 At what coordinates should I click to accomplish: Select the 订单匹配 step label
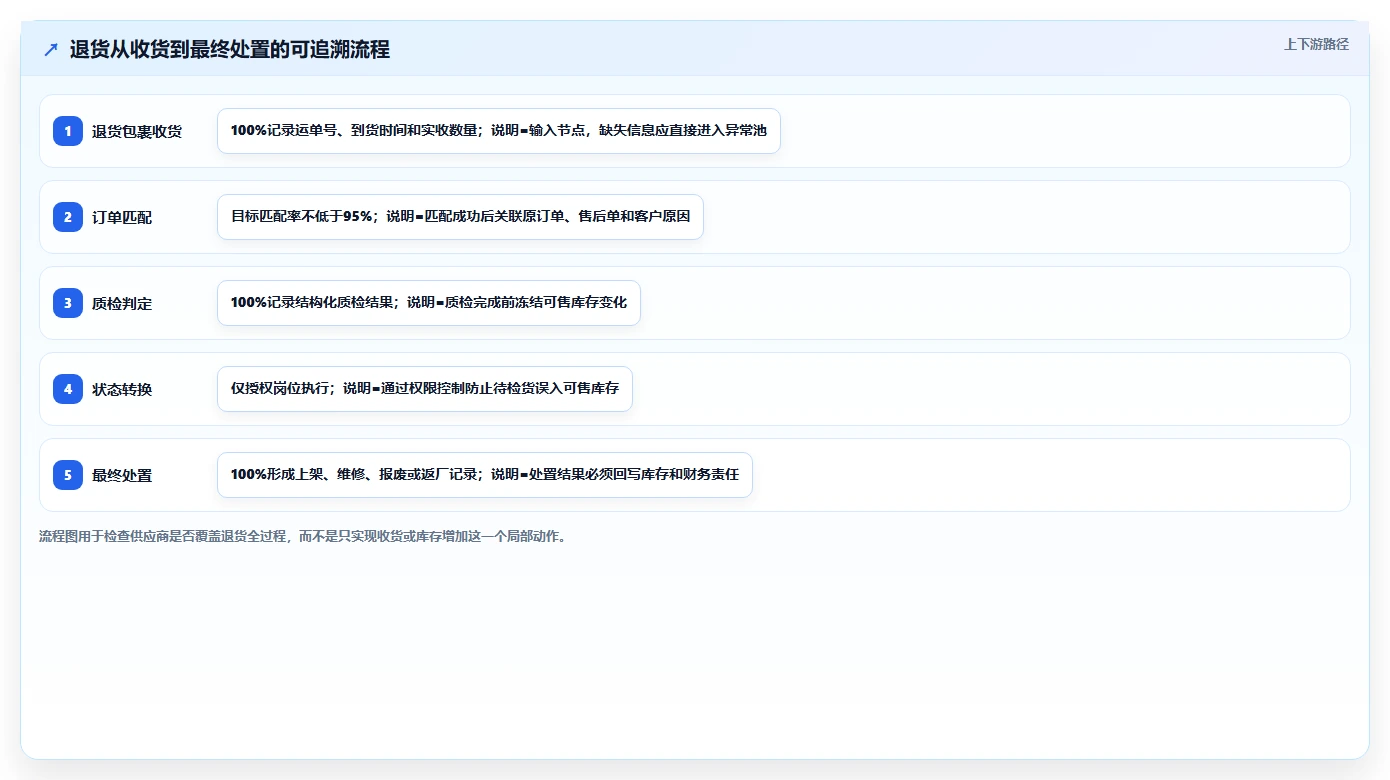[x=122, y=217]
